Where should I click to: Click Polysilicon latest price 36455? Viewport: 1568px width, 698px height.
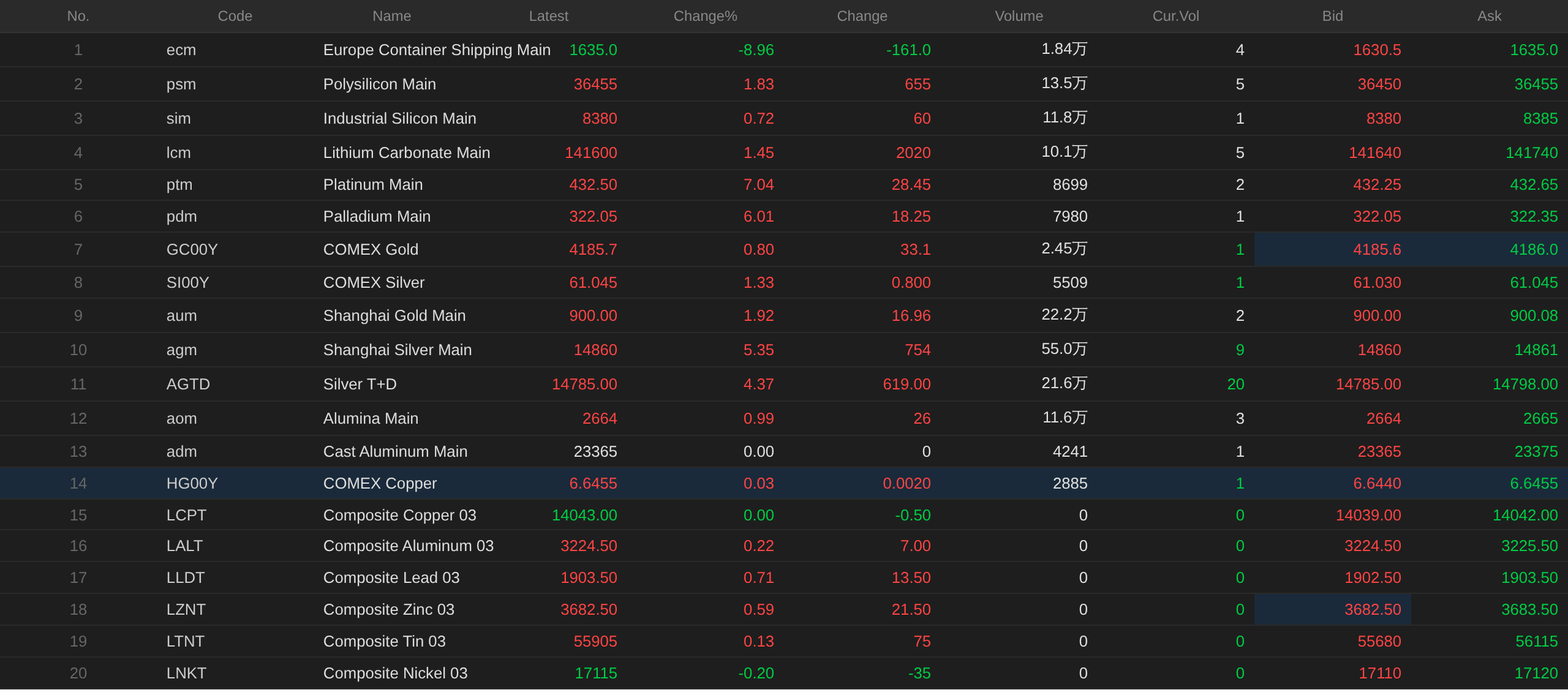point(595,84)
